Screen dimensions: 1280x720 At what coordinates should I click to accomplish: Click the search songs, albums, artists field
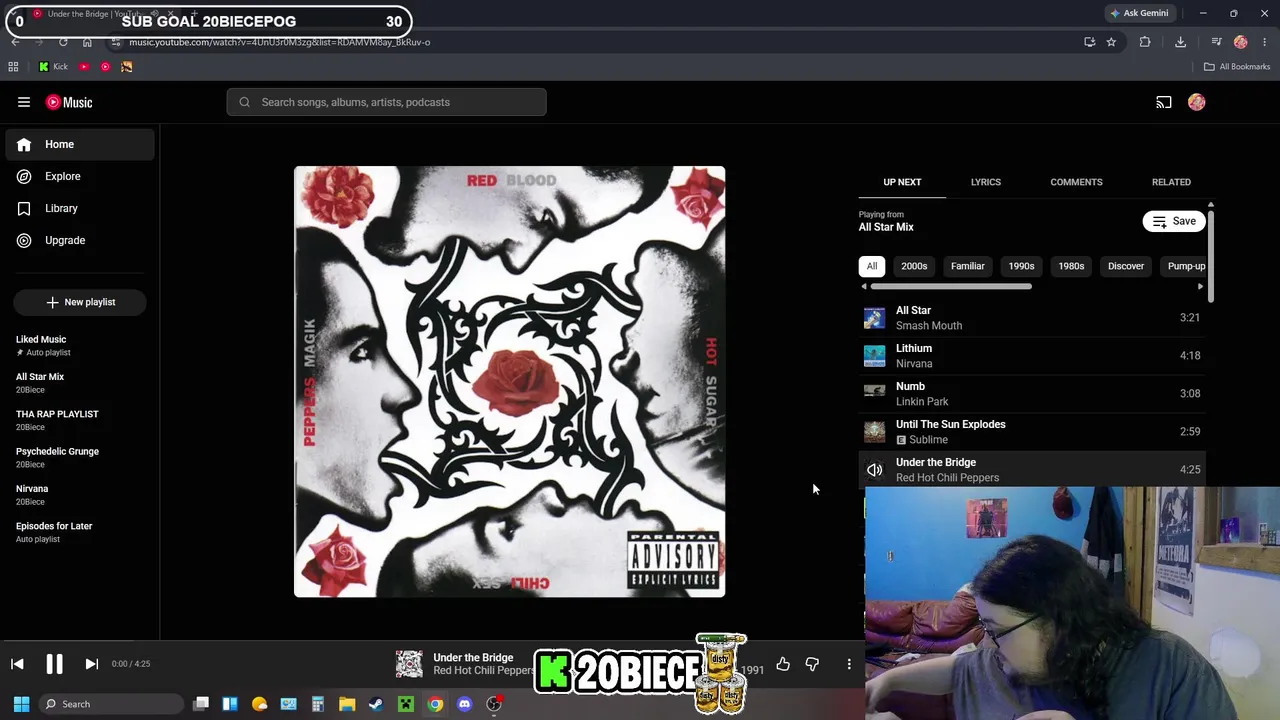pyautogui.click(x=387, y=102)
